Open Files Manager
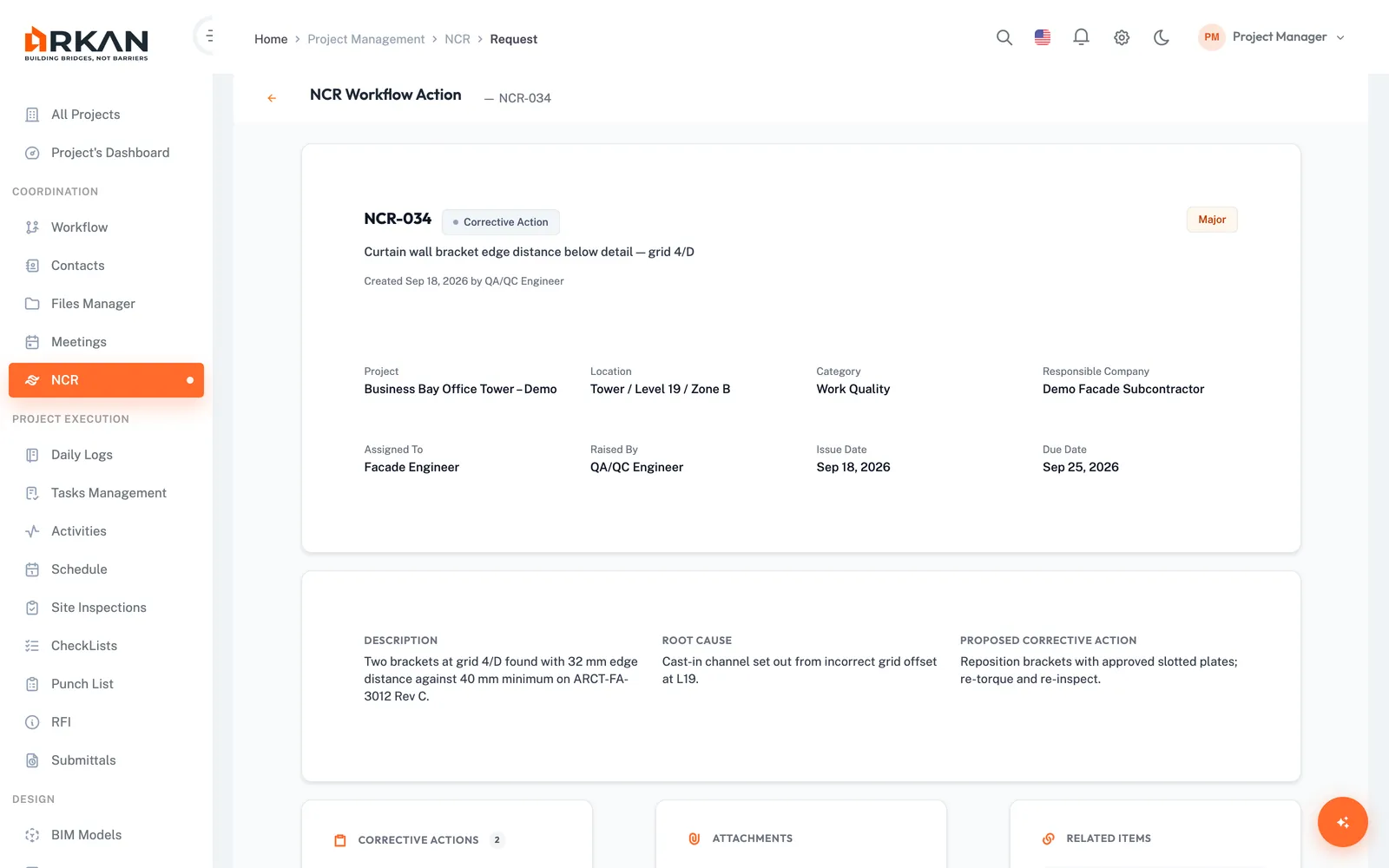This screenshot has height=868, width=1389. coord(106,304)
